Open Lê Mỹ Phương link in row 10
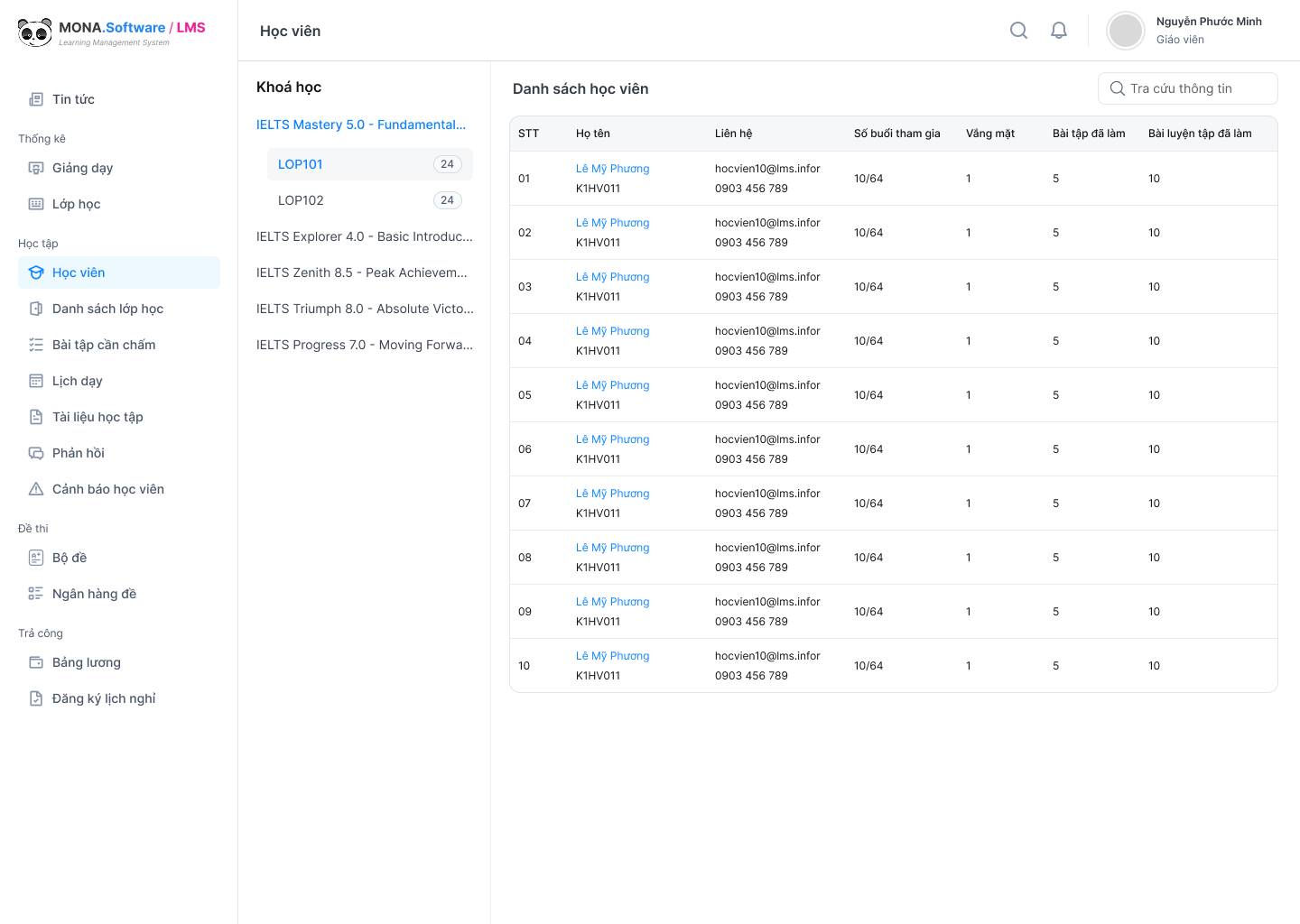1300x924 pixels. (x=613, y=656)
